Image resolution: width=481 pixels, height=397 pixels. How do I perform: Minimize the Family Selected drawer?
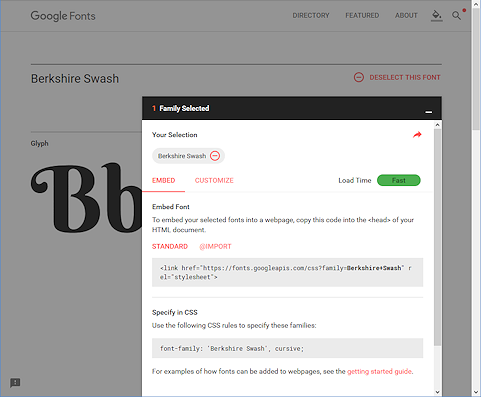[429, 112]
